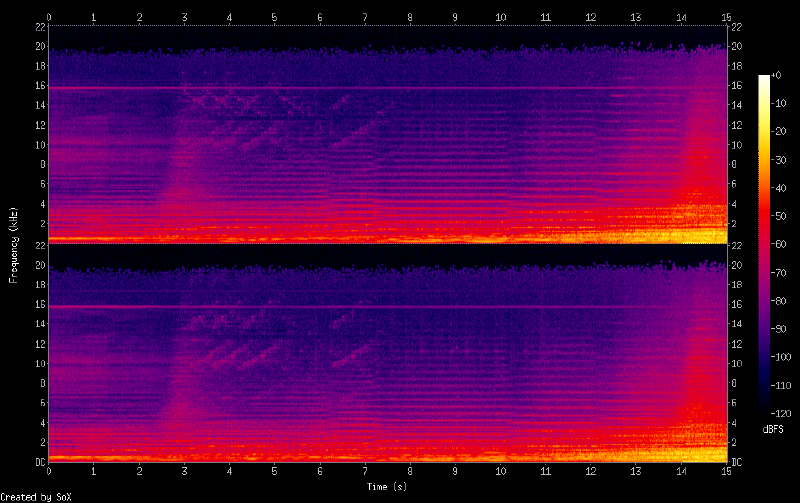Click the "dBFS" label under the color scale
The width and height of the screenshot is (800, 503).
773,429
